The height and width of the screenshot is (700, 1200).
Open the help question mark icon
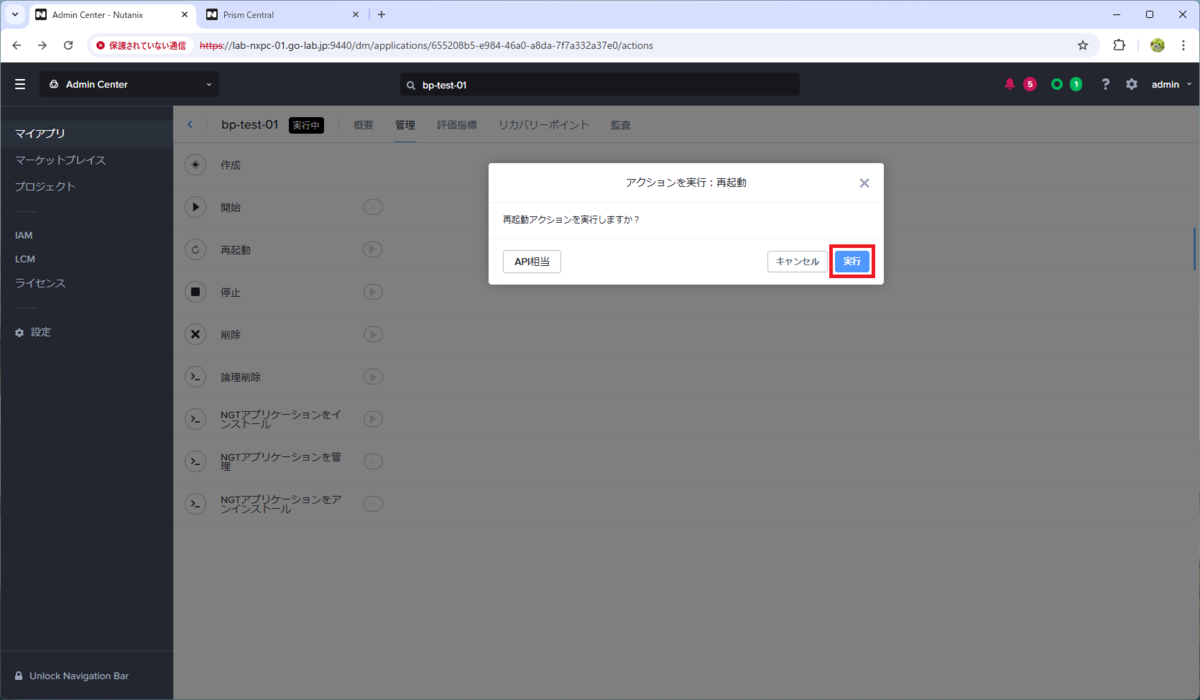[1105, 85]
